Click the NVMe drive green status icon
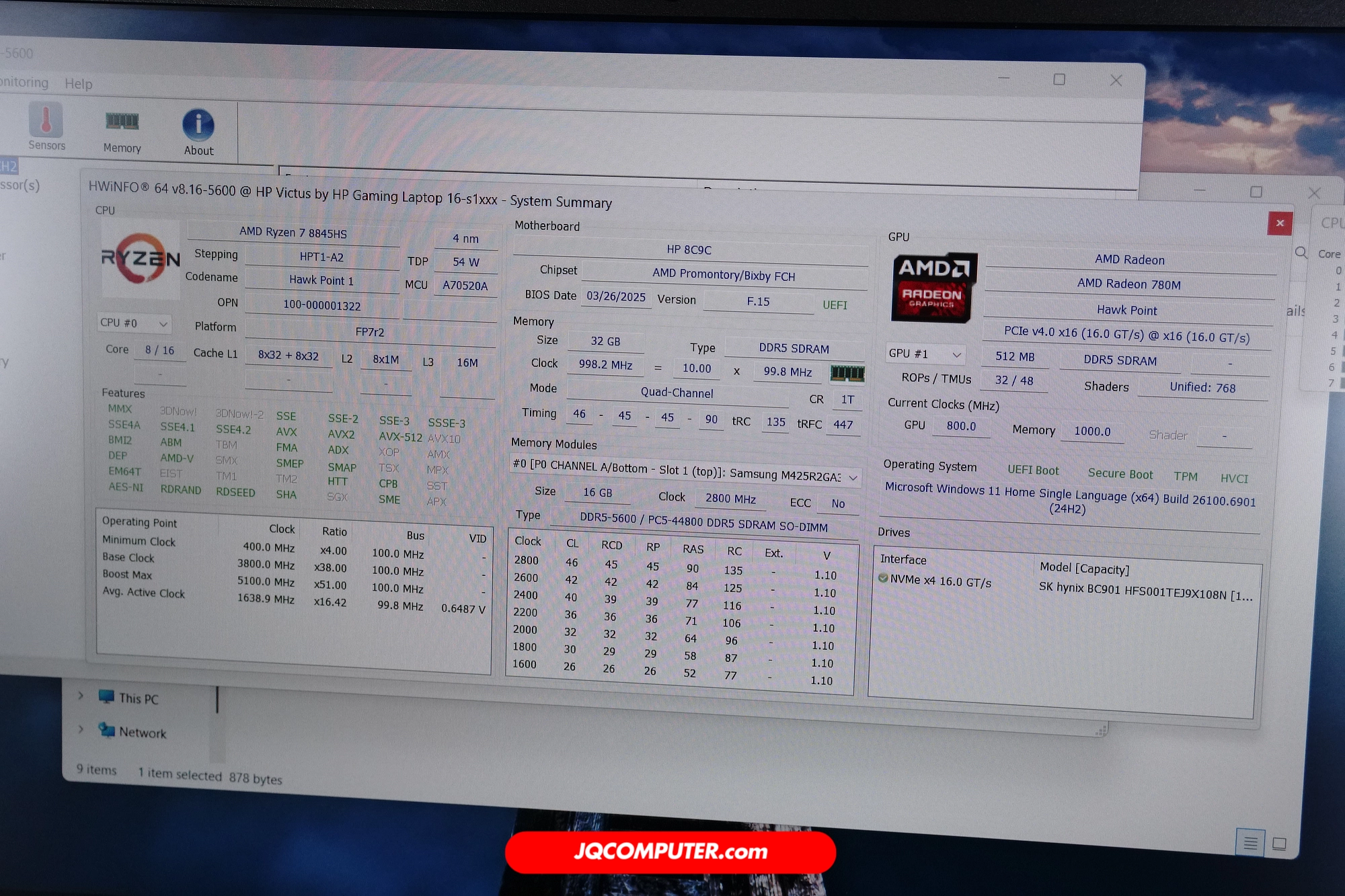 [883, 578]
